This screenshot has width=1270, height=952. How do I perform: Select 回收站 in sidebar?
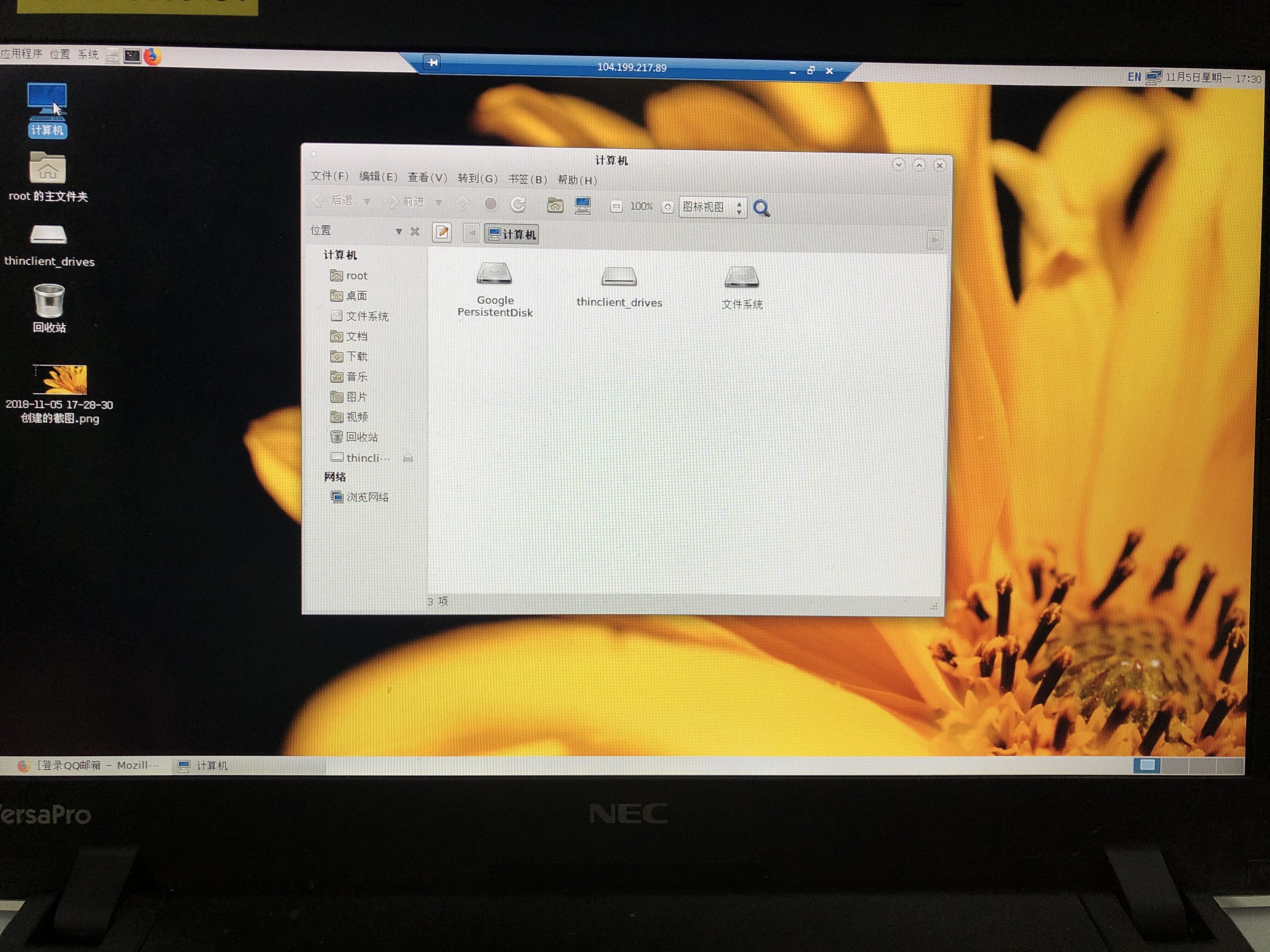click(354, 437)
